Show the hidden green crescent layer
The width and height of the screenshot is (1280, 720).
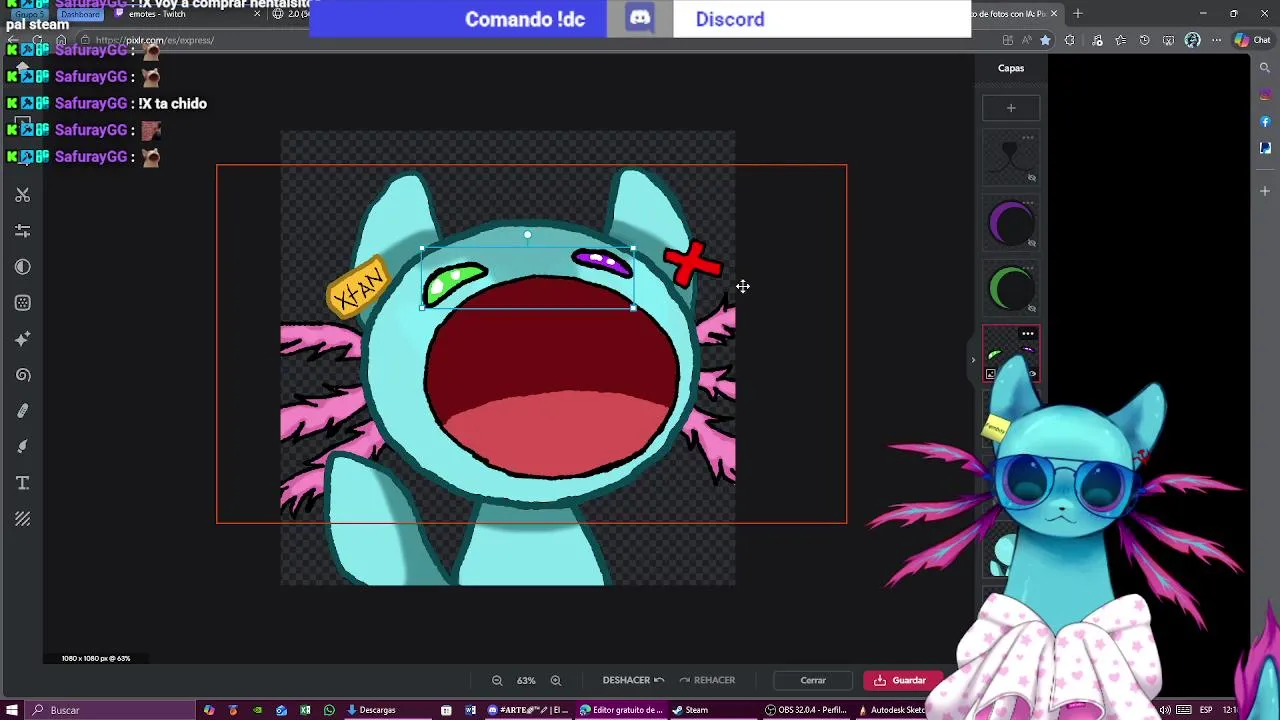[1032, 308]
